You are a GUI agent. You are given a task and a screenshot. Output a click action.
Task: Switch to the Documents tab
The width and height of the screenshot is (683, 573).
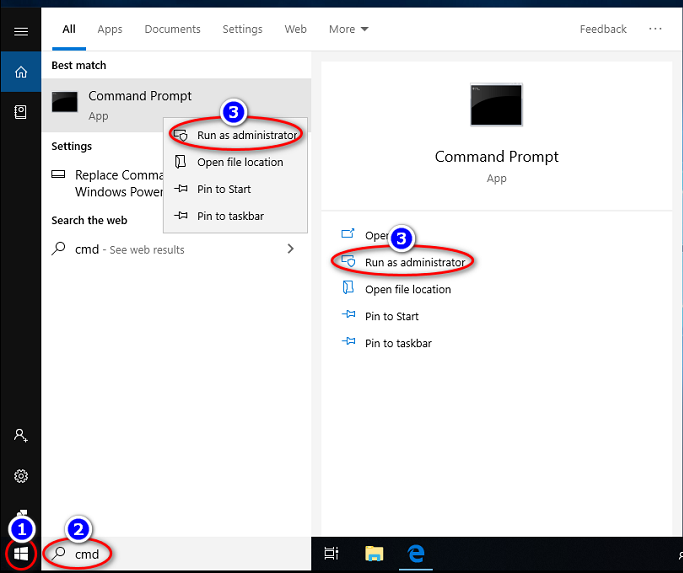tap(172, 29)
